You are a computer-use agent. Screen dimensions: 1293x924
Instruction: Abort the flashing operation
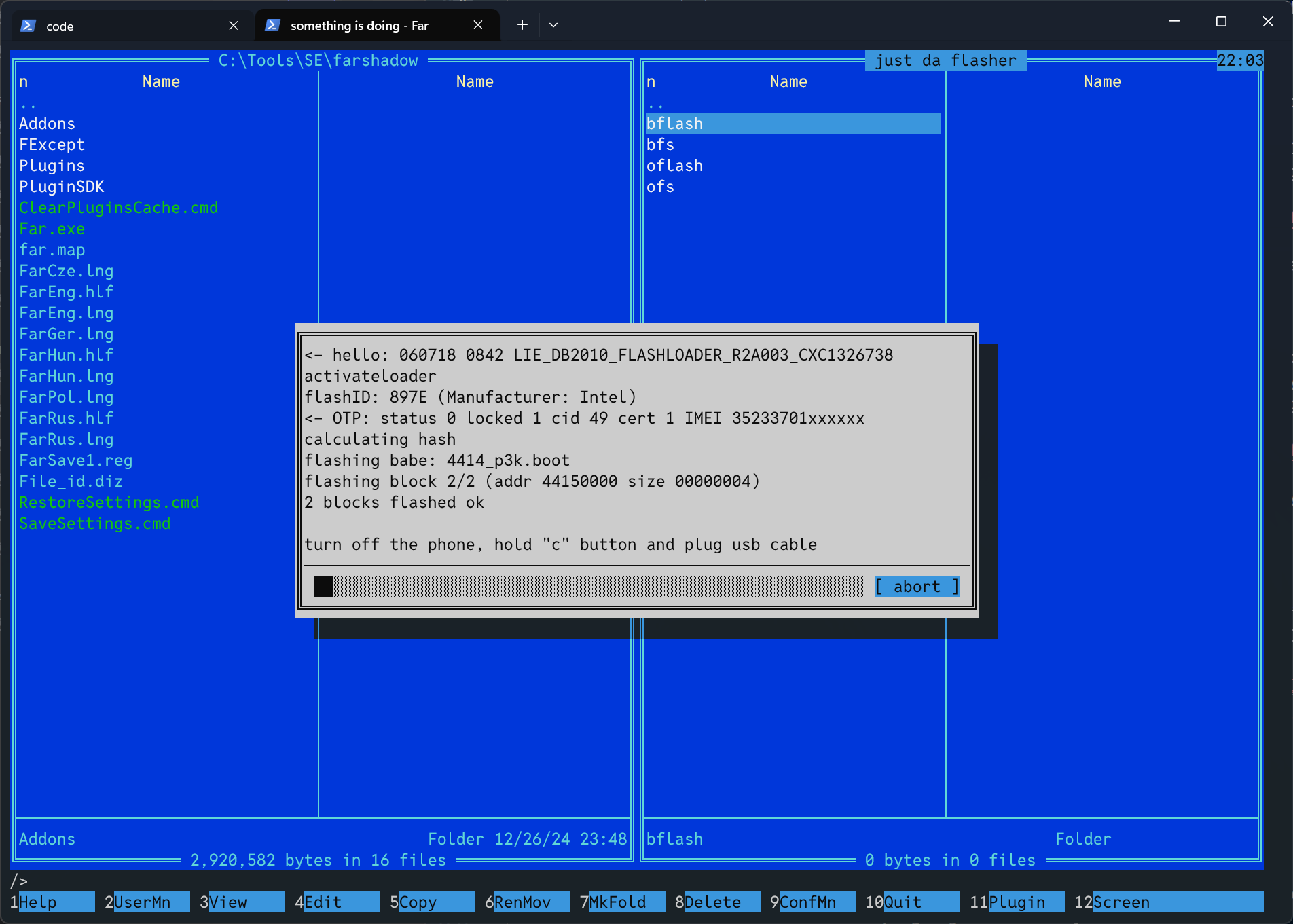(x=917, y=587)
